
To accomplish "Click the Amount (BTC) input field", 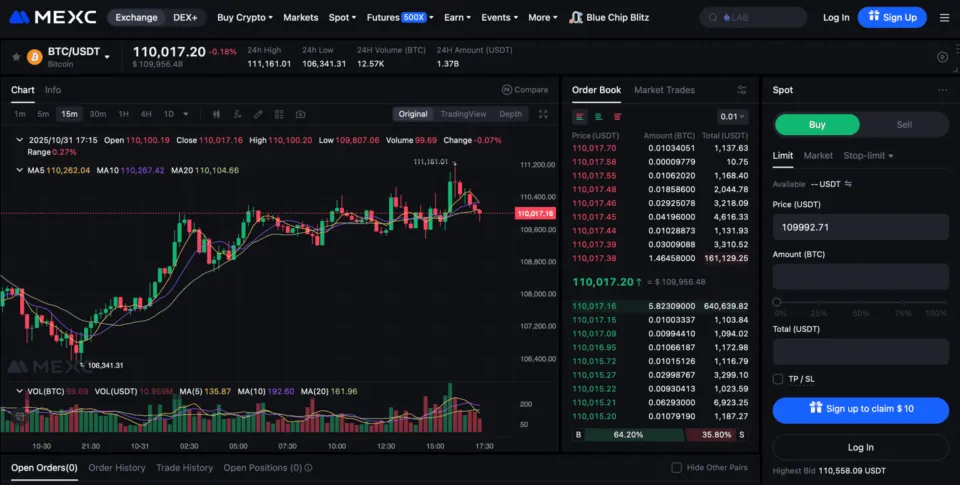I will (x=860, y=277).
